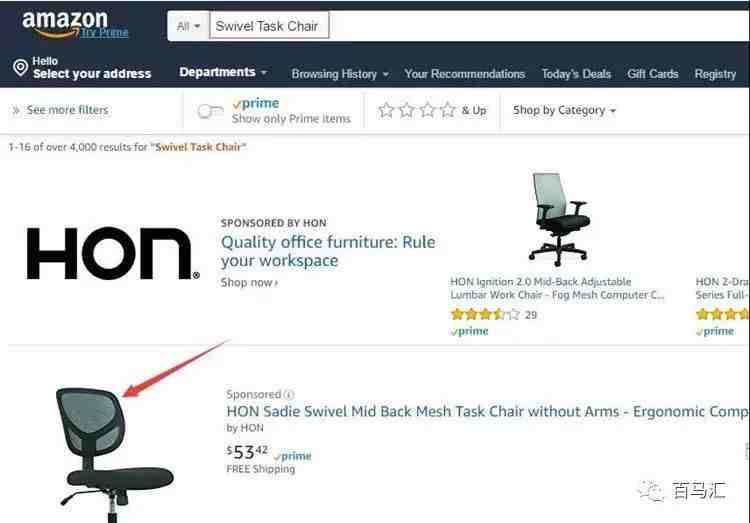Screen dimensions: 750x523
Task: Click the location pin icon
Action: [20, 67]
